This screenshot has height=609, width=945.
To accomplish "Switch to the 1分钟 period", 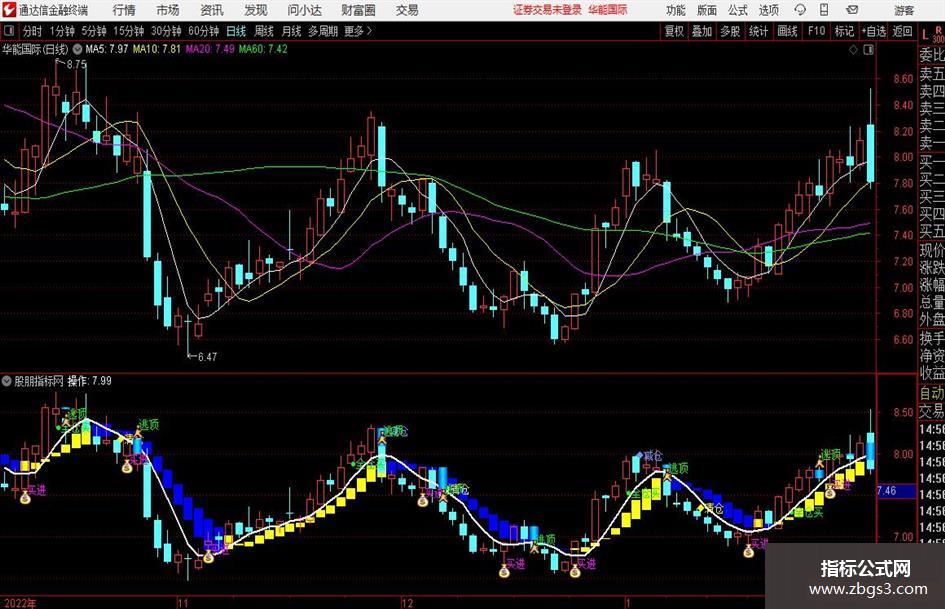I will click(x=61, y=31).
